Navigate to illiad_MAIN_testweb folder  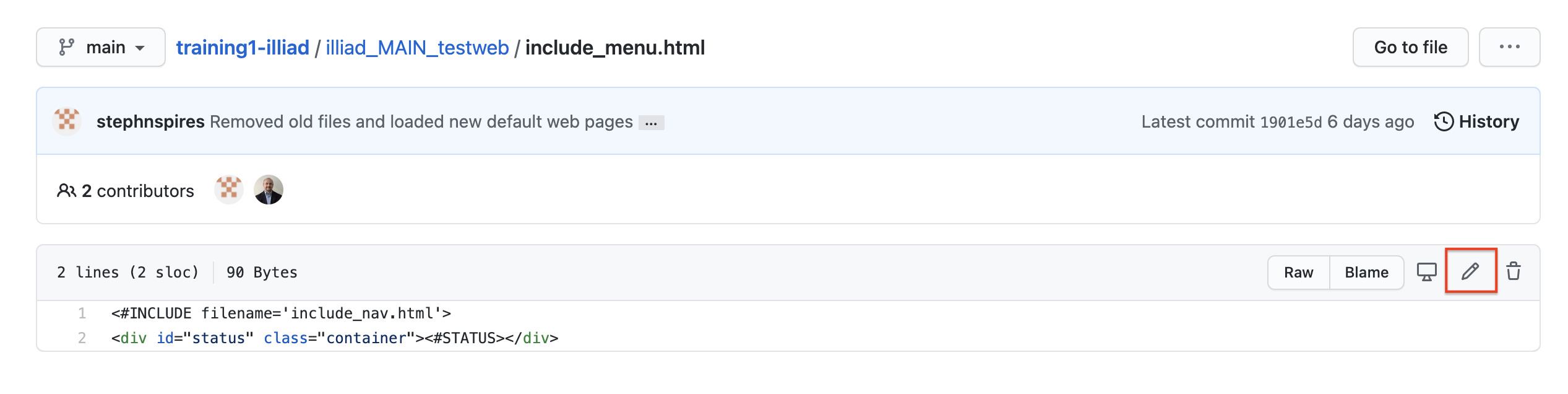click(417, 48)
